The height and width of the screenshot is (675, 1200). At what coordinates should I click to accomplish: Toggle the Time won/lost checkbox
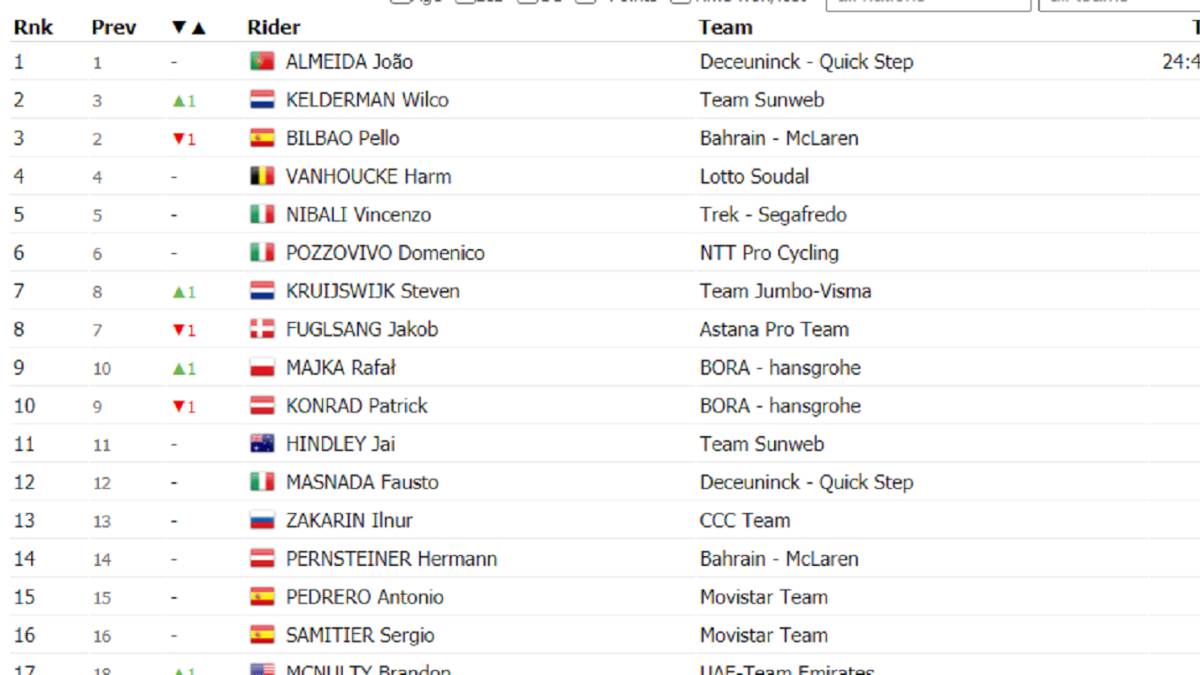click(x=680, y=1)
